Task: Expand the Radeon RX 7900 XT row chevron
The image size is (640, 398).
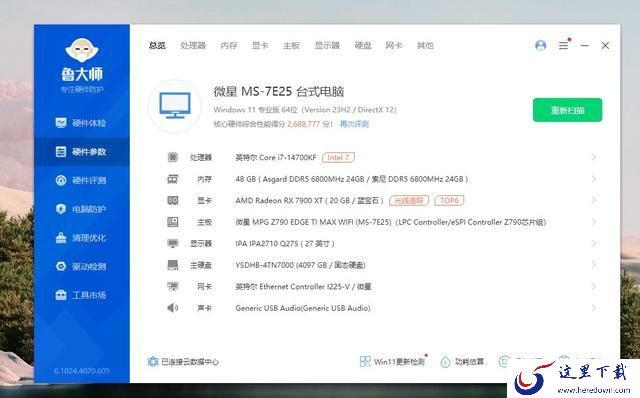Action: [594, 200]
